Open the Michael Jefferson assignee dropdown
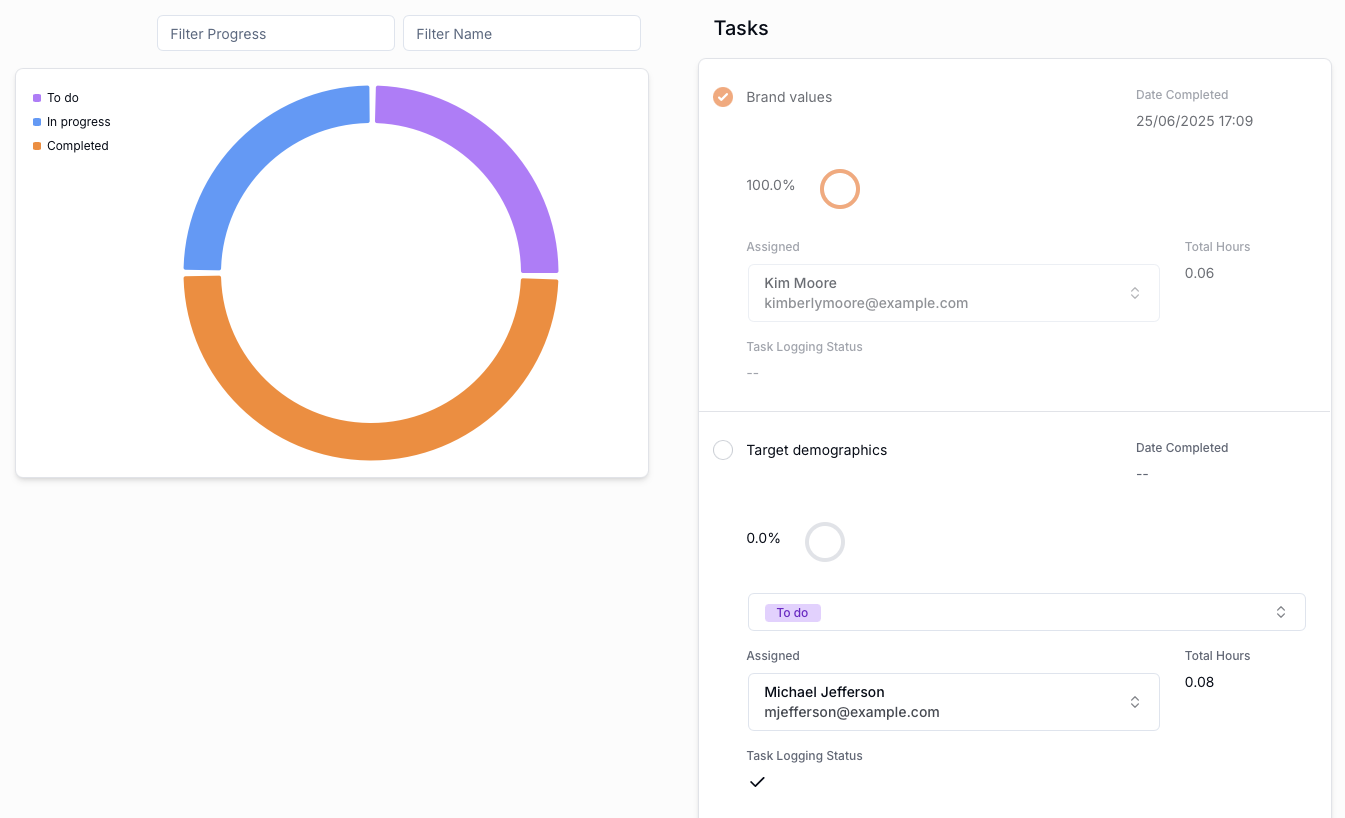The image size is (1345, 818). (x=953, y=702)
